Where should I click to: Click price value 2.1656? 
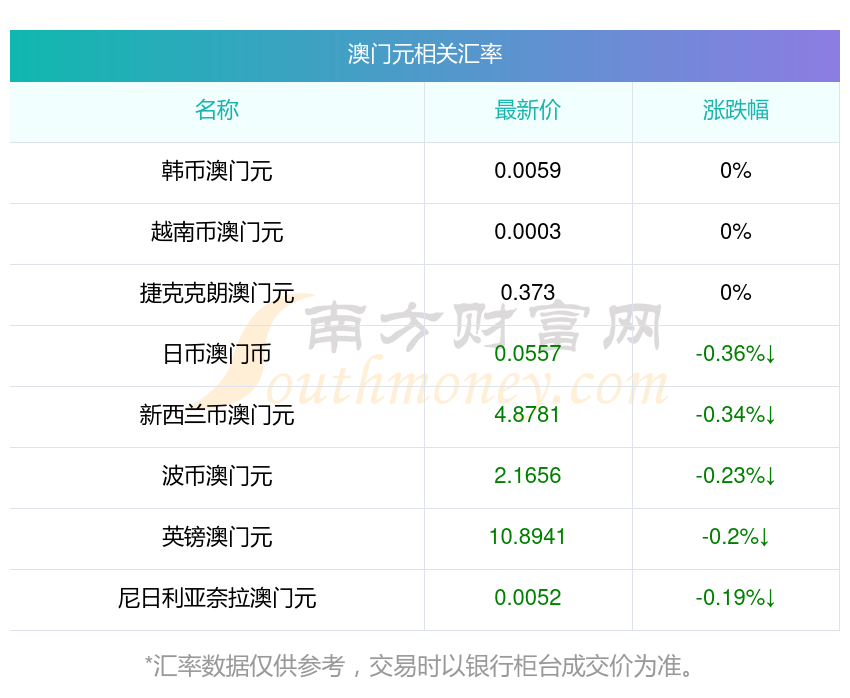click(527, 476)
